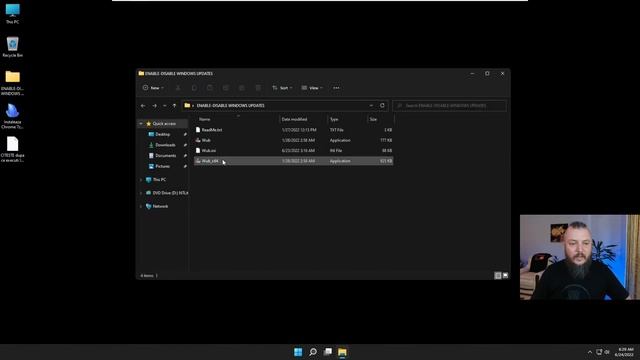640x360 pixels.
Task: Collapse the Quick access tree node
Action: (141, 124)
